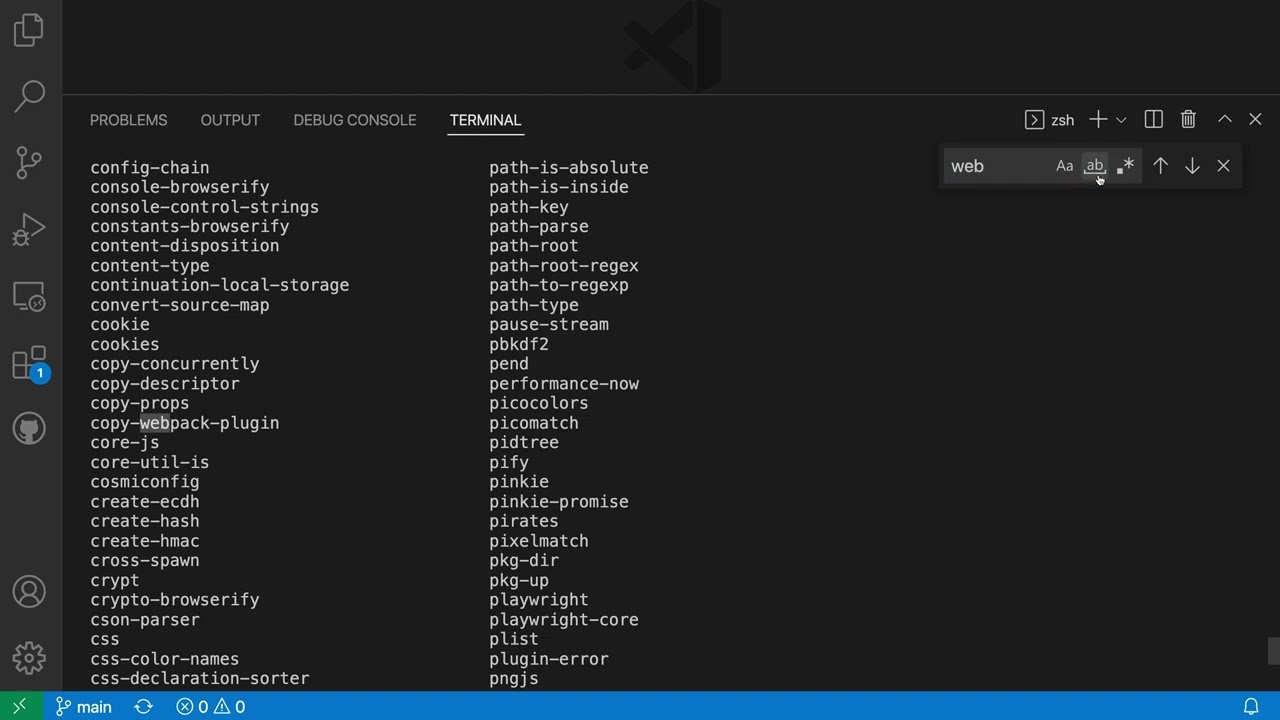Open the Extensions view with badge
Image resolution: width=1280 pixels, height=720 pixels.
pyautogui.click(x=29, y=363)
